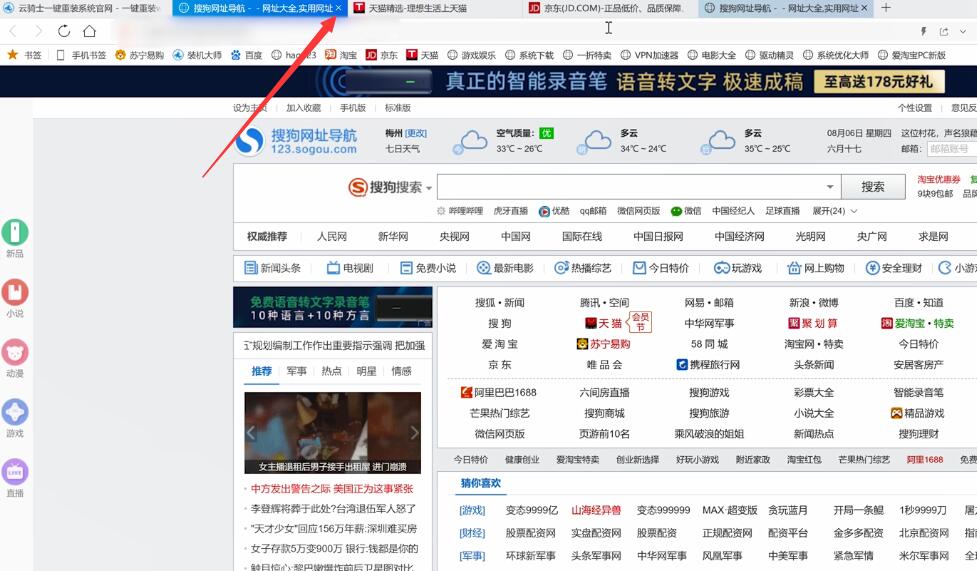Open the 免费语音转文字录音笔 ad banner
Image resolution: width=977 pixels, height=571 pixels.
(333, 307)
